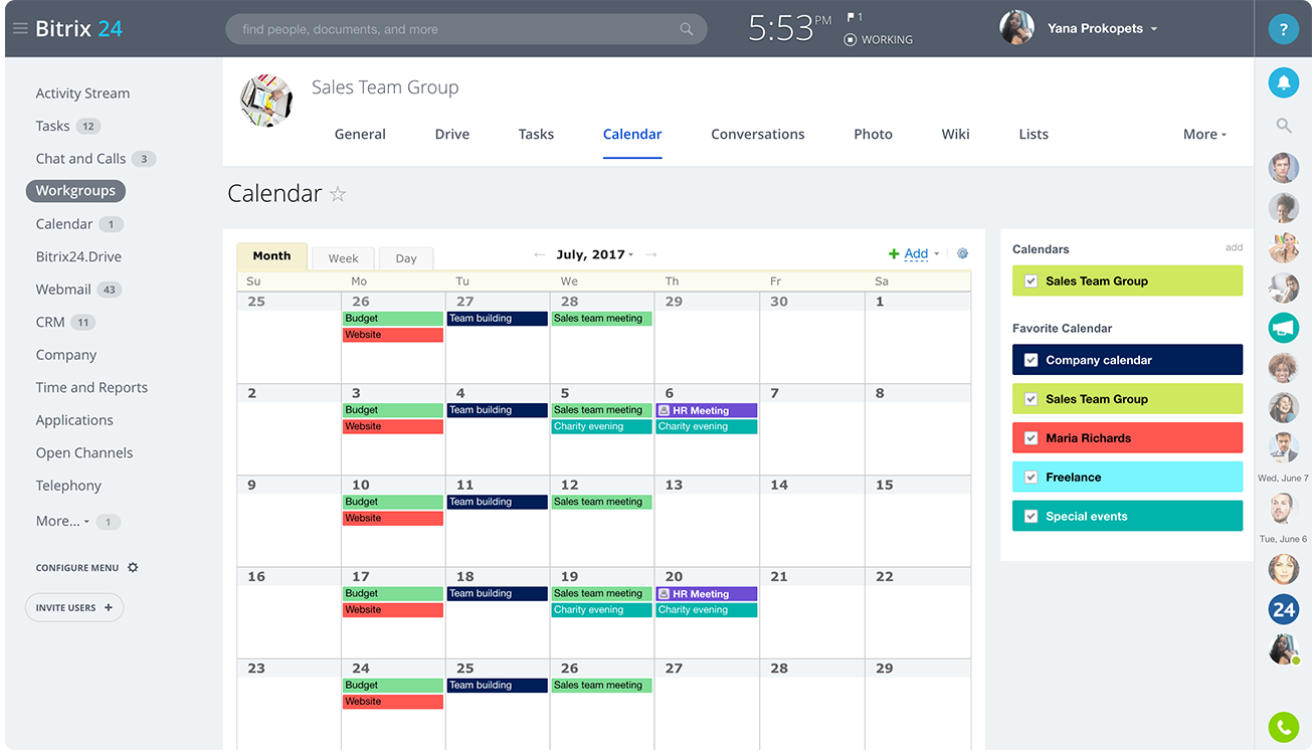Click the top search field for people and documents
The width and height of the screenshot is (1313, 756).
point(466,28)
